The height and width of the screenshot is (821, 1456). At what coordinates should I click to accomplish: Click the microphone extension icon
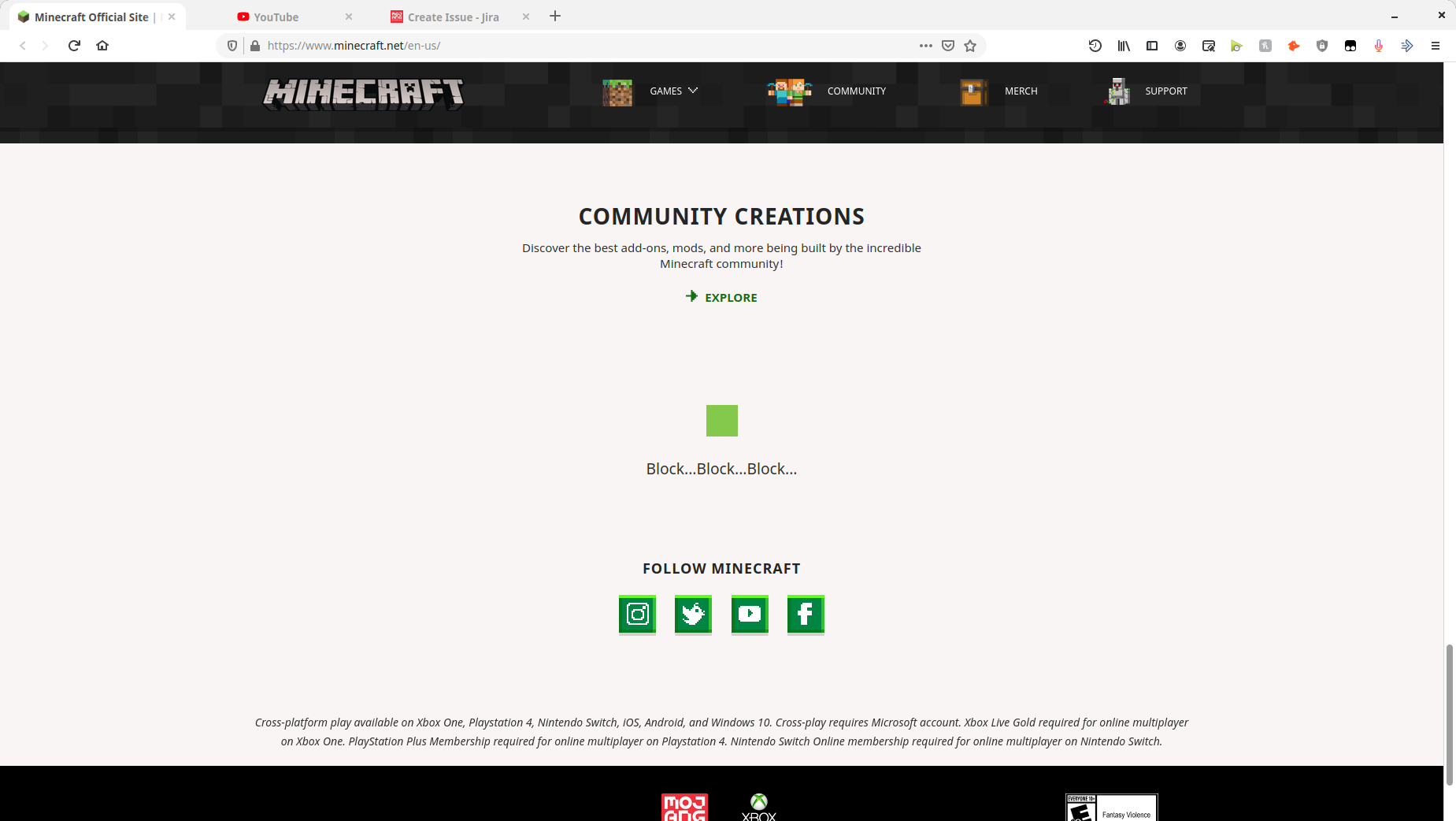[x=1379, y=46]
